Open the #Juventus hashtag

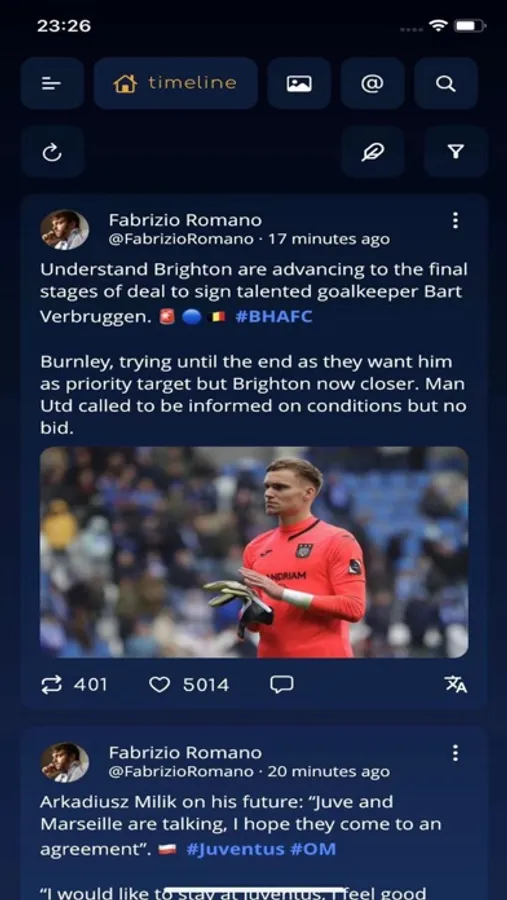235,849
